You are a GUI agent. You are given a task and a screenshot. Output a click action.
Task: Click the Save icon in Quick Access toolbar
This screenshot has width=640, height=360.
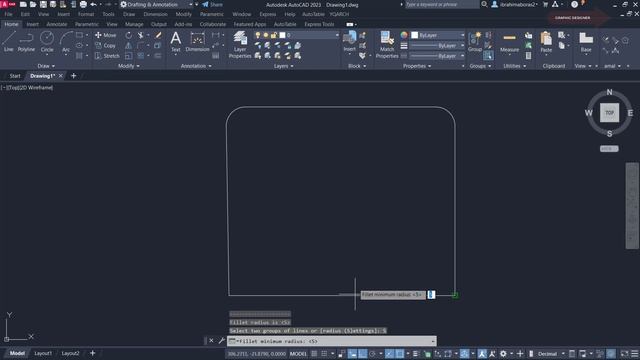tap(43, 4)
